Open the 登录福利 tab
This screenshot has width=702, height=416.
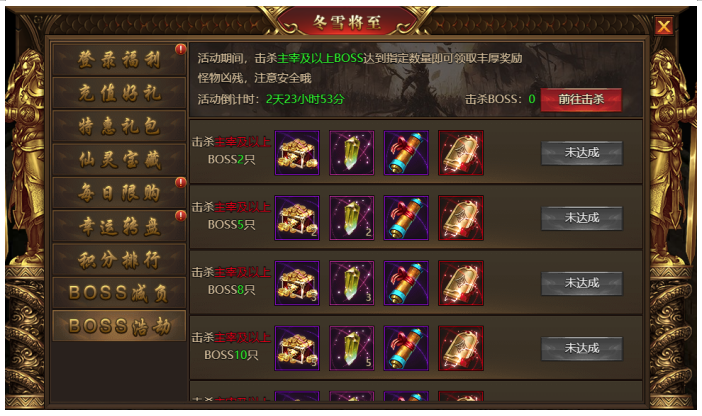(119, 59)
